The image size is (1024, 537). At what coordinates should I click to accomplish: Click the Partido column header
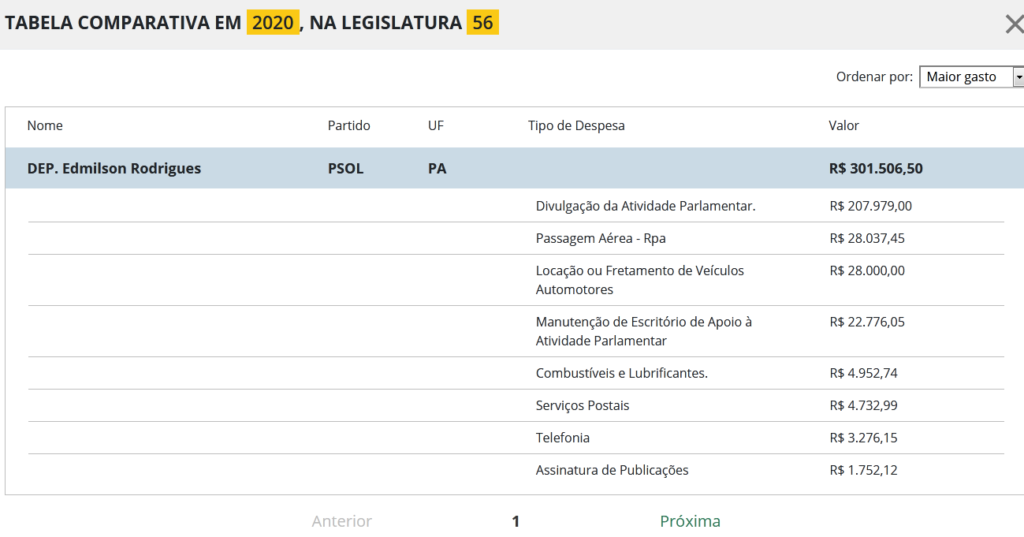[x=349, y=126]
